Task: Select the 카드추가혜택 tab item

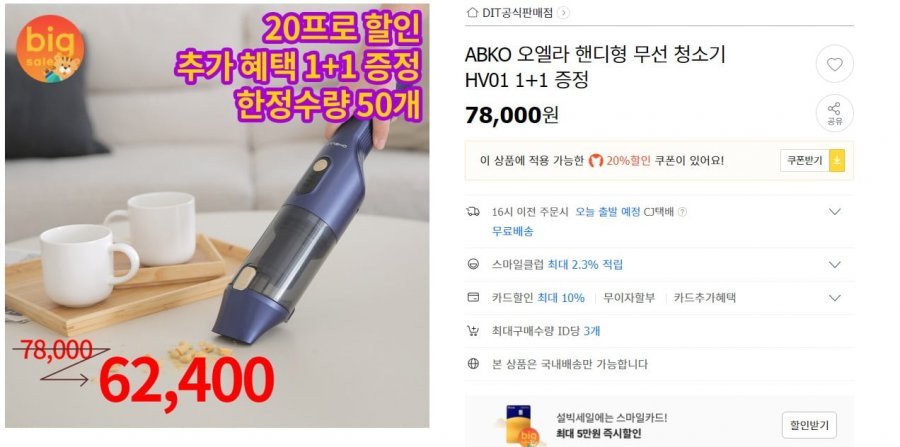Action: click(705, 298)
